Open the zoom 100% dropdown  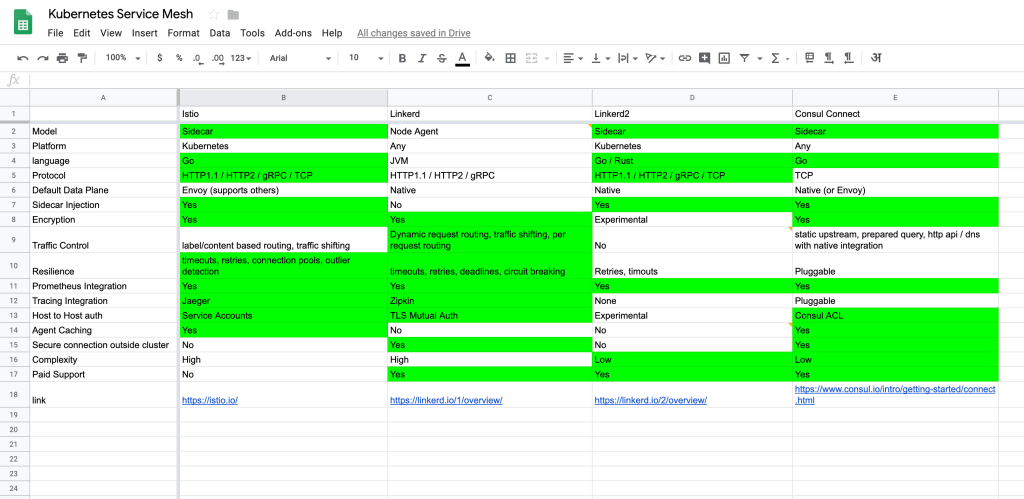[123, 58]
